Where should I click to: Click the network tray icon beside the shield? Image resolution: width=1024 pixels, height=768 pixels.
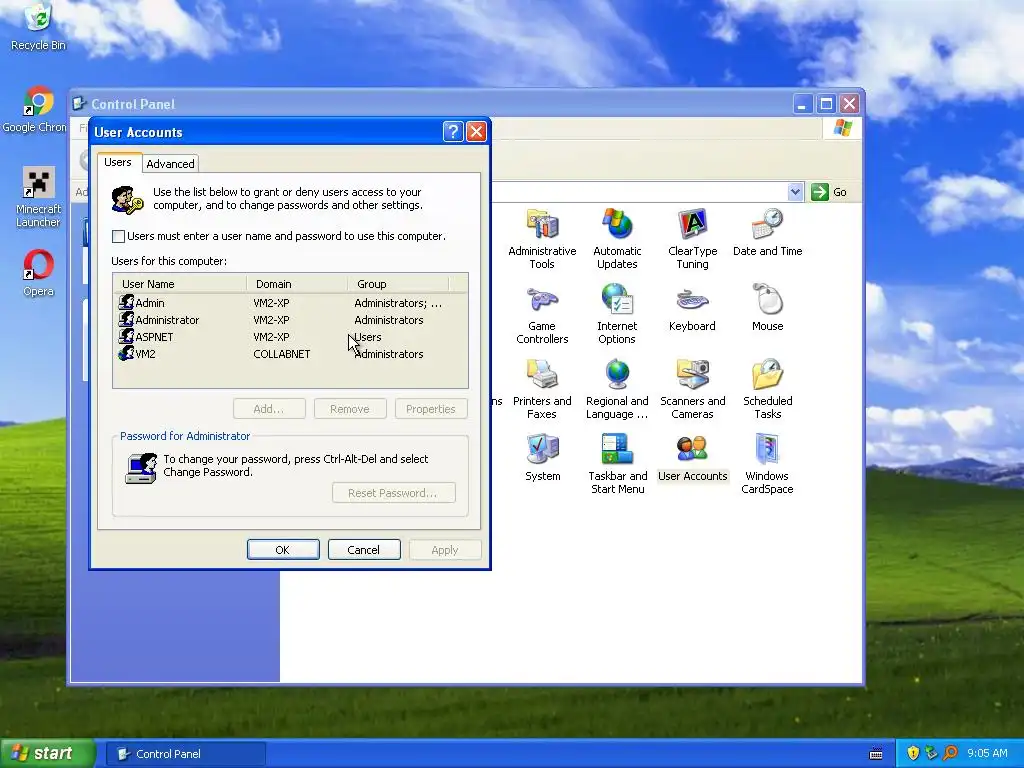click(x=931, y=753)
